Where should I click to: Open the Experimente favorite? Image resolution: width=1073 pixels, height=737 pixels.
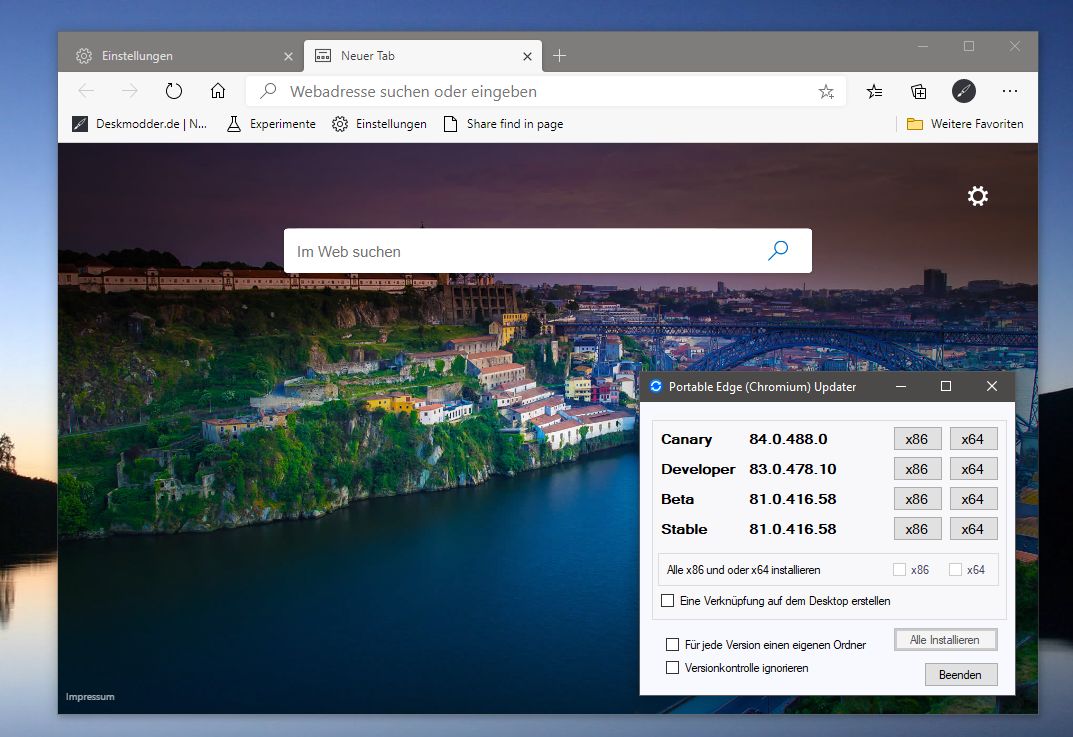coord(272,124)
